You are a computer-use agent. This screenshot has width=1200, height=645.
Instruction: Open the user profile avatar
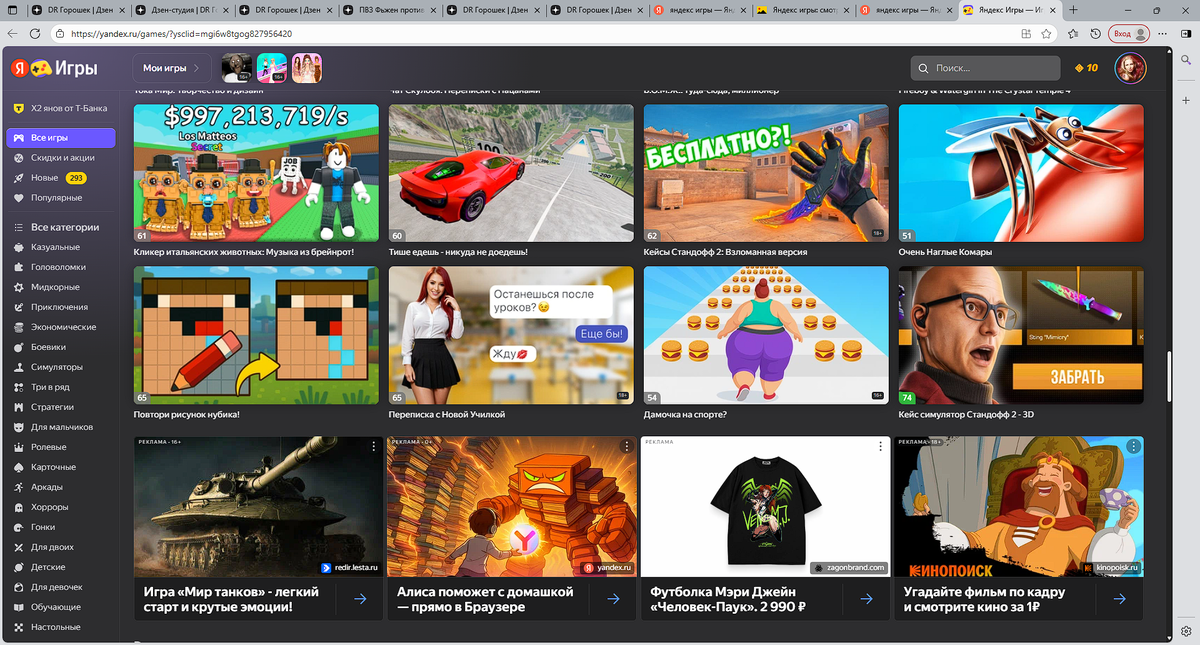pos(1130,68)
